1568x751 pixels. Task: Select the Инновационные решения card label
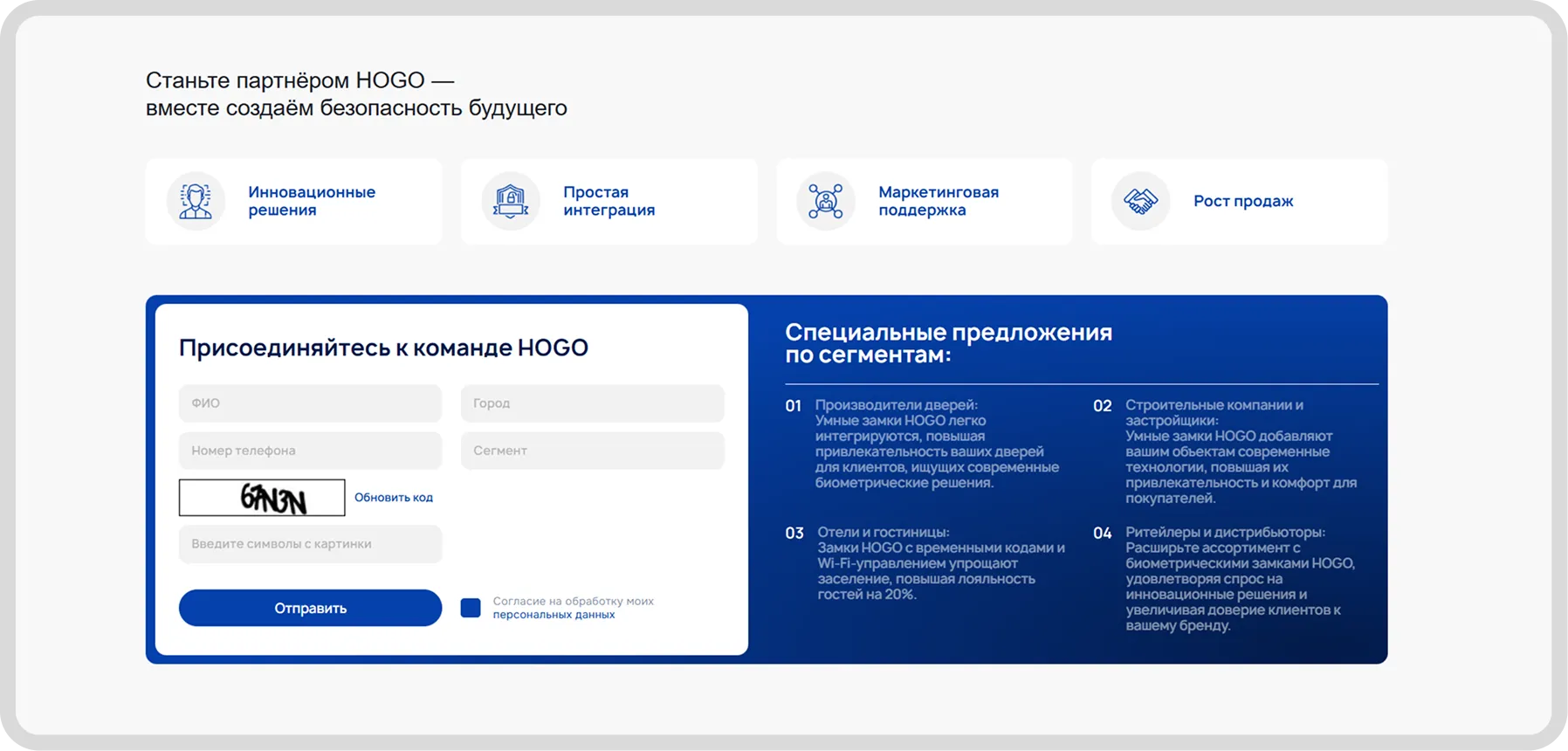tap(312, 201)
